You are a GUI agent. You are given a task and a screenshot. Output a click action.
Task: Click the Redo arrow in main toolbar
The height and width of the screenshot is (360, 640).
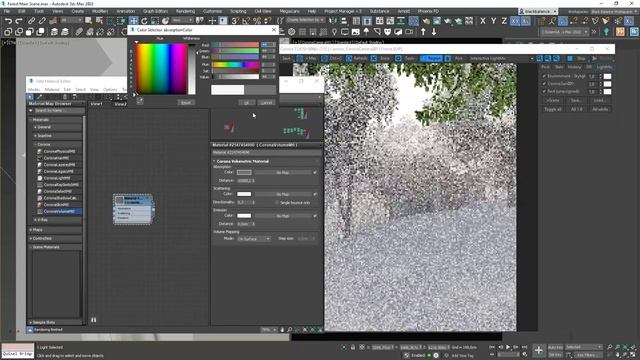coord(19,20)
